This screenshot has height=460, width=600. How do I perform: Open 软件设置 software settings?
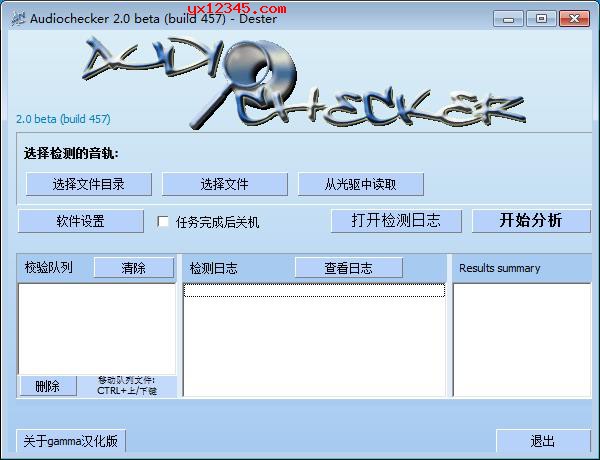tap(81, 221)
